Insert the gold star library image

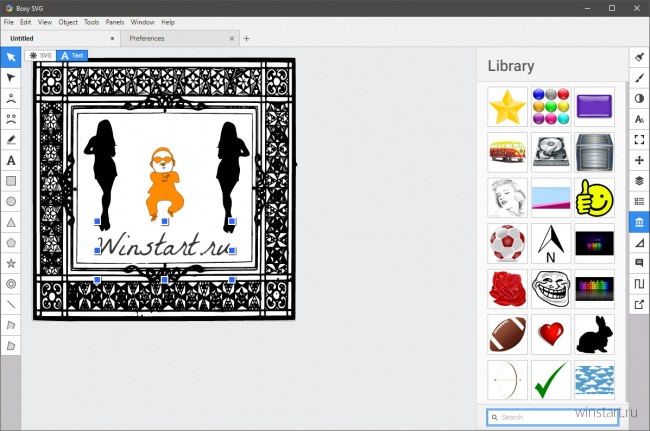point(507,107)
